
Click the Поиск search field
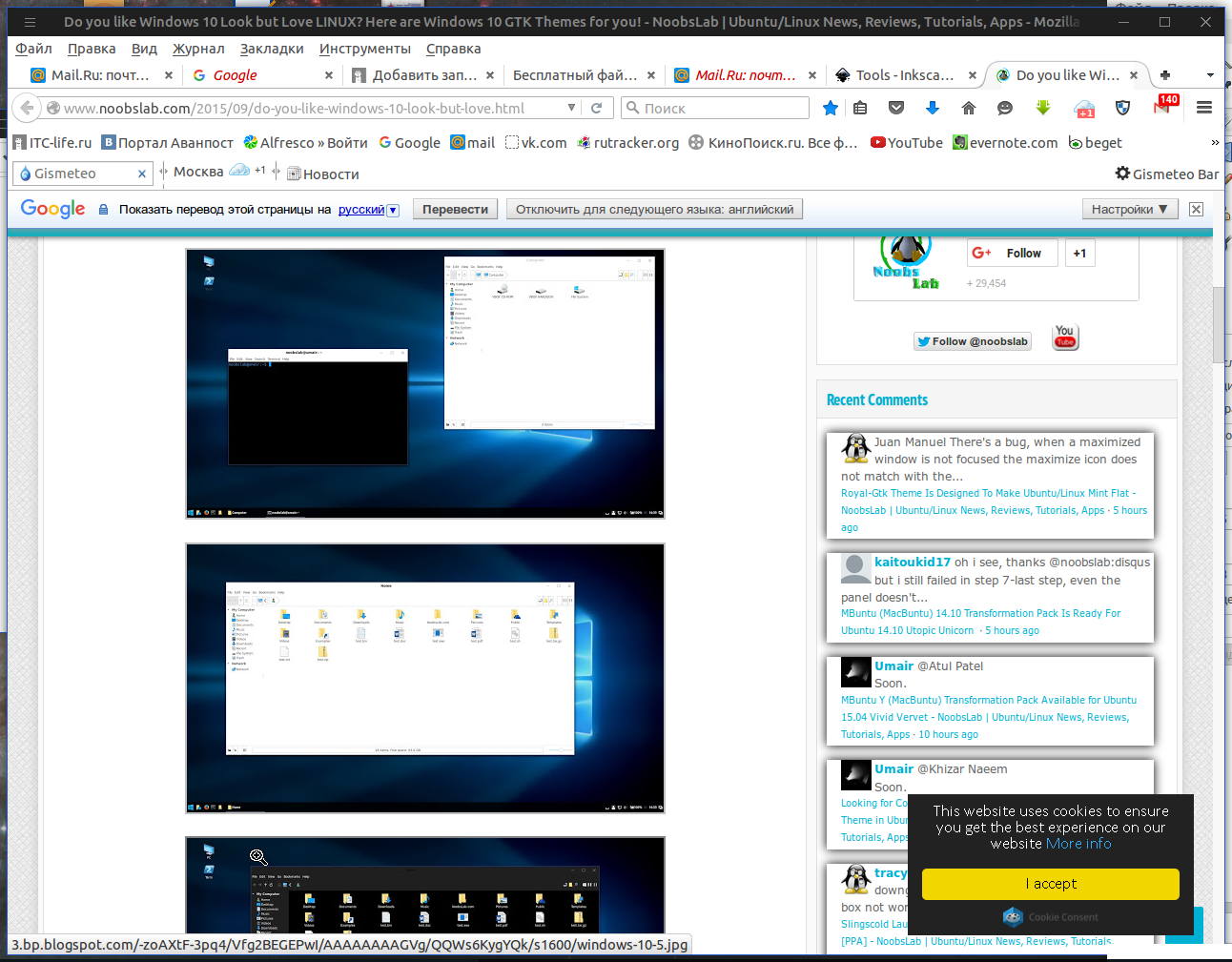[x=715, y=108]
